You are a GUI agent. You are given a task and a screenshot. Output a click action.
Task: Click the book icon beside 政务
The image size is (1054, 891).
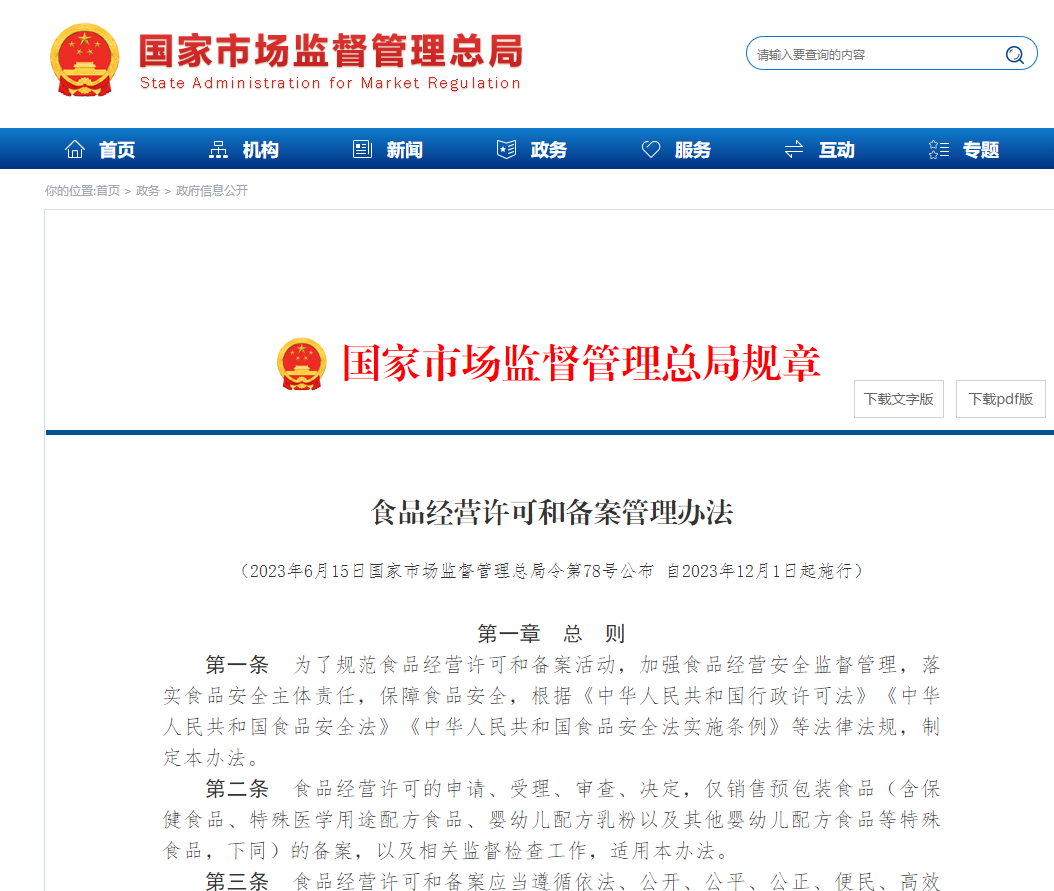point(506,150)
